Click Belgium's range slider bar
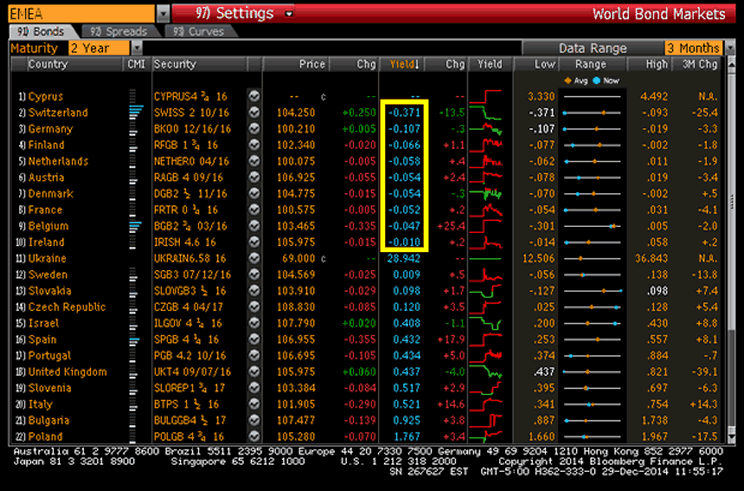This screenshot has height=491, width=744. click(592, 226)
